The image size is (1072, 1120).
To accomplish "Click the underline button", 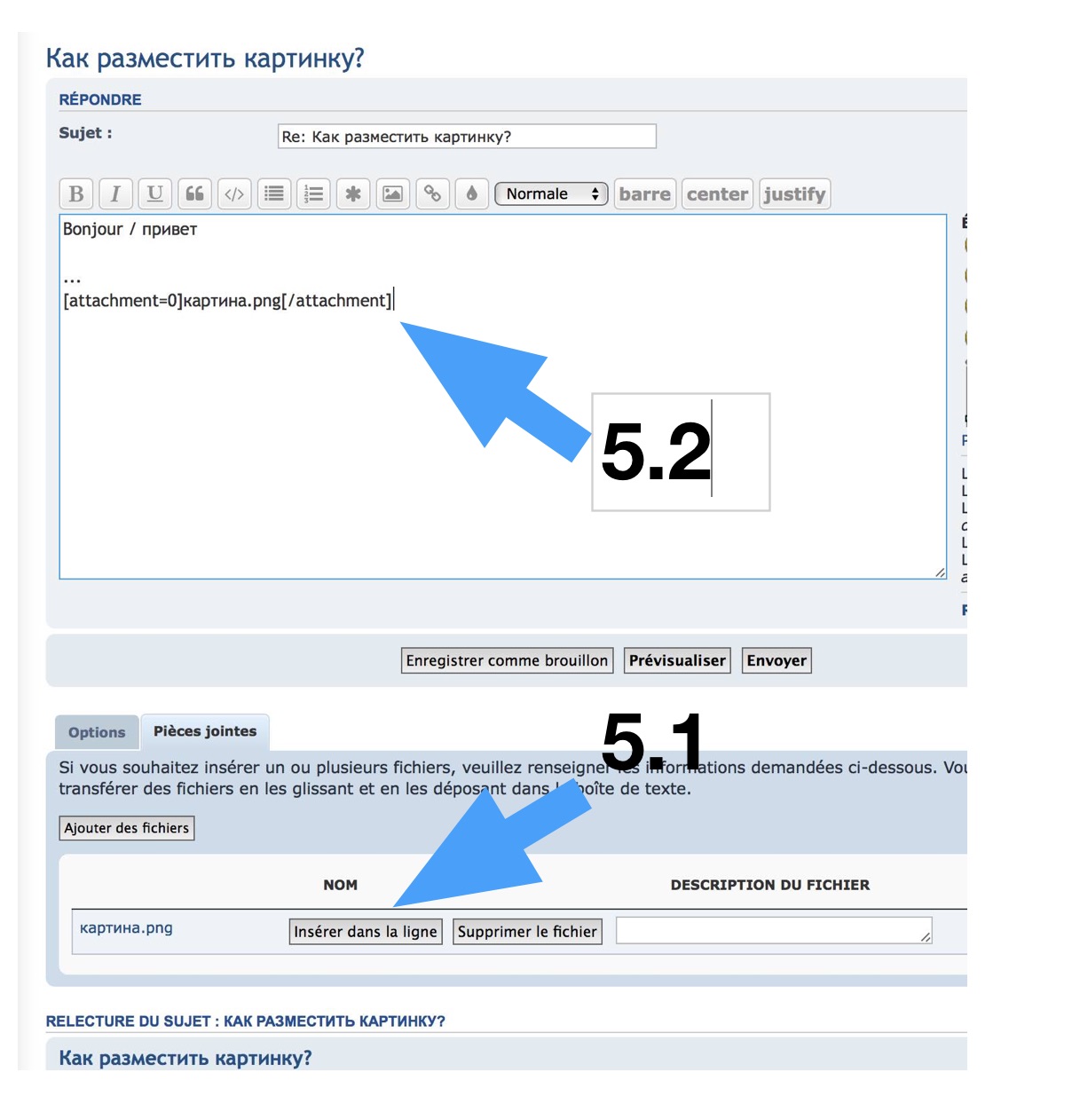I will pyautogui.click(x=155, y=194).
